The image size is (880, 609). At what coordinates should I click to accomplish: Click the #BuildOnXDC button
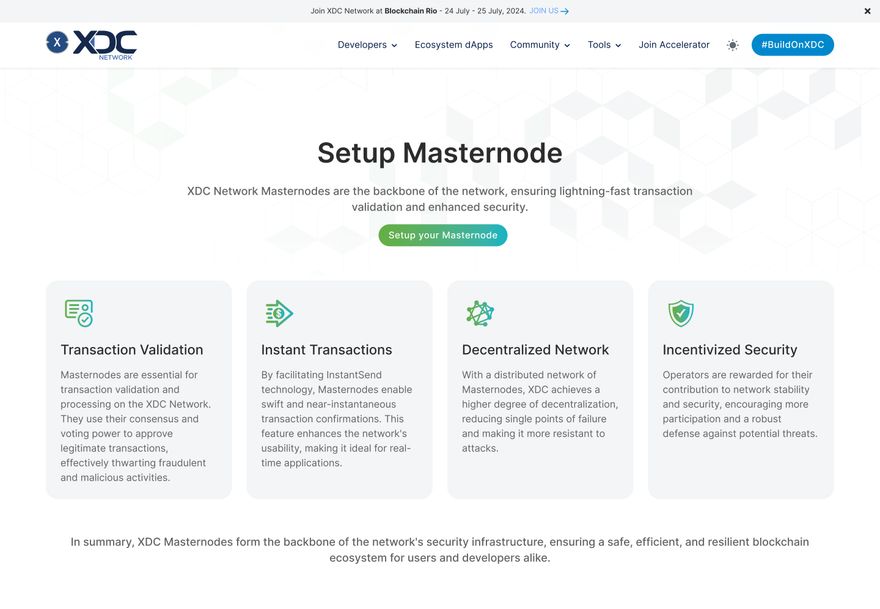pos(792,45)
